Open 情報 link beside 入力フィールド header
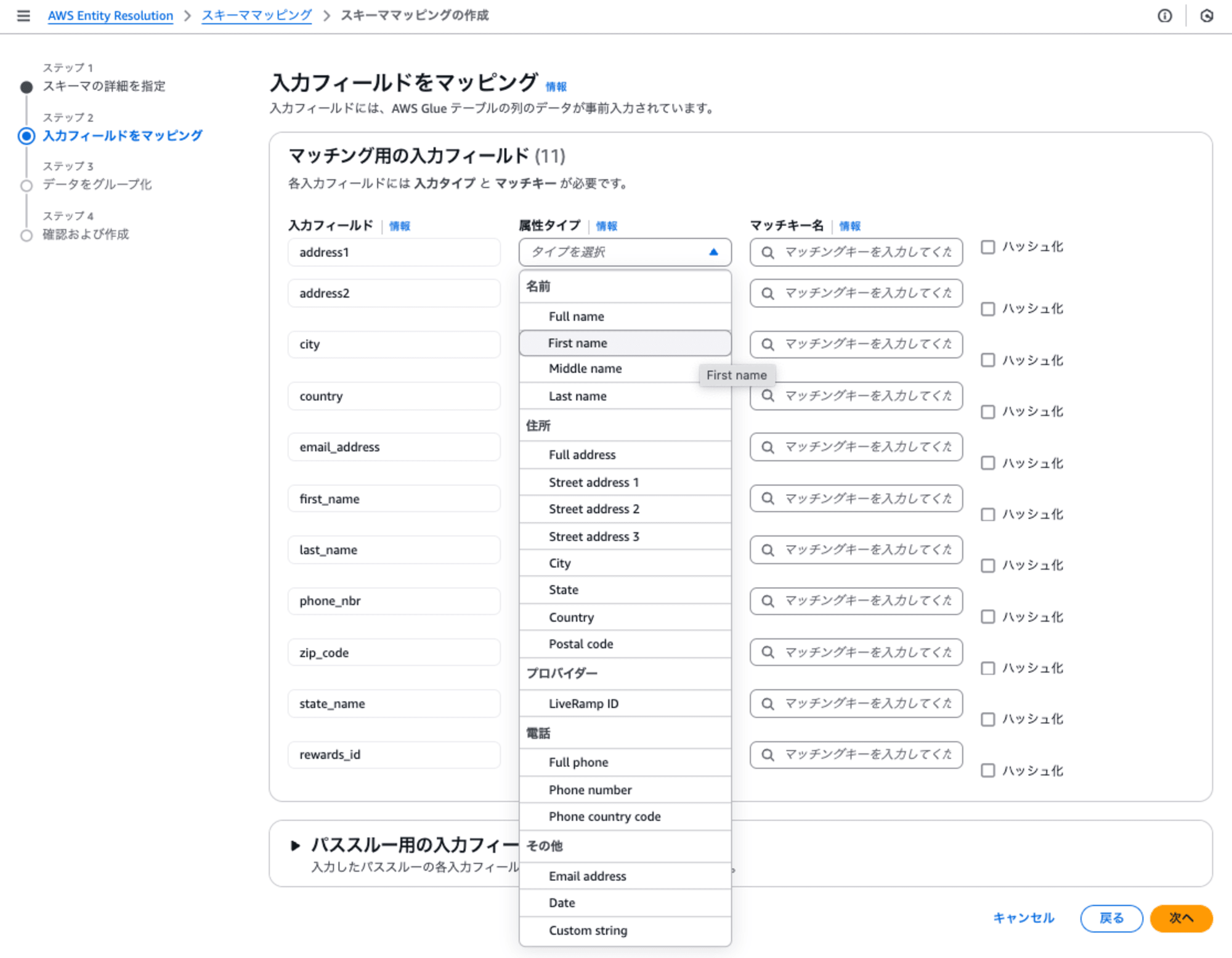The height and width of the screenshot is (958, 1232). click(400, 226)
